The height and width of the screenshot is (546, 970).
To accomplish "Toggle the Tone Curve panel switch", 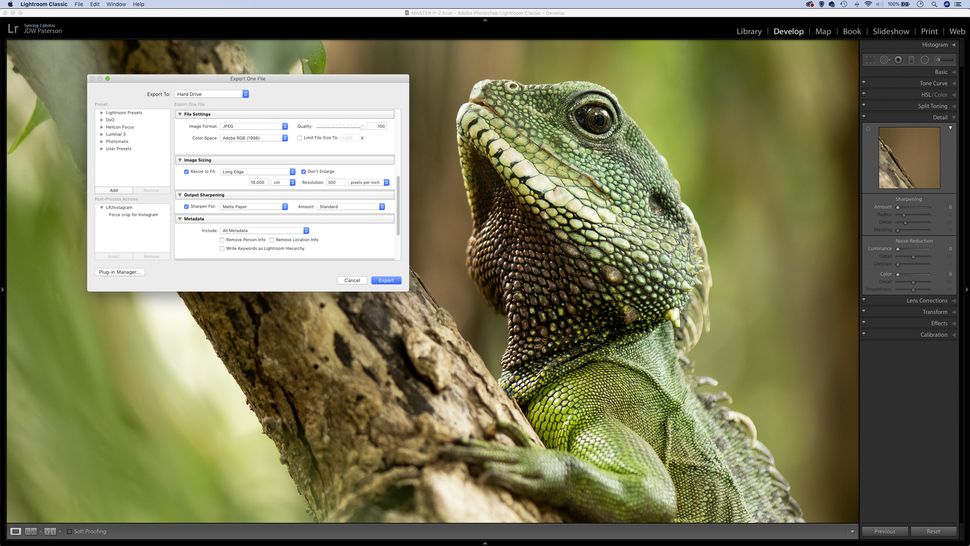I will click(864, 83).
